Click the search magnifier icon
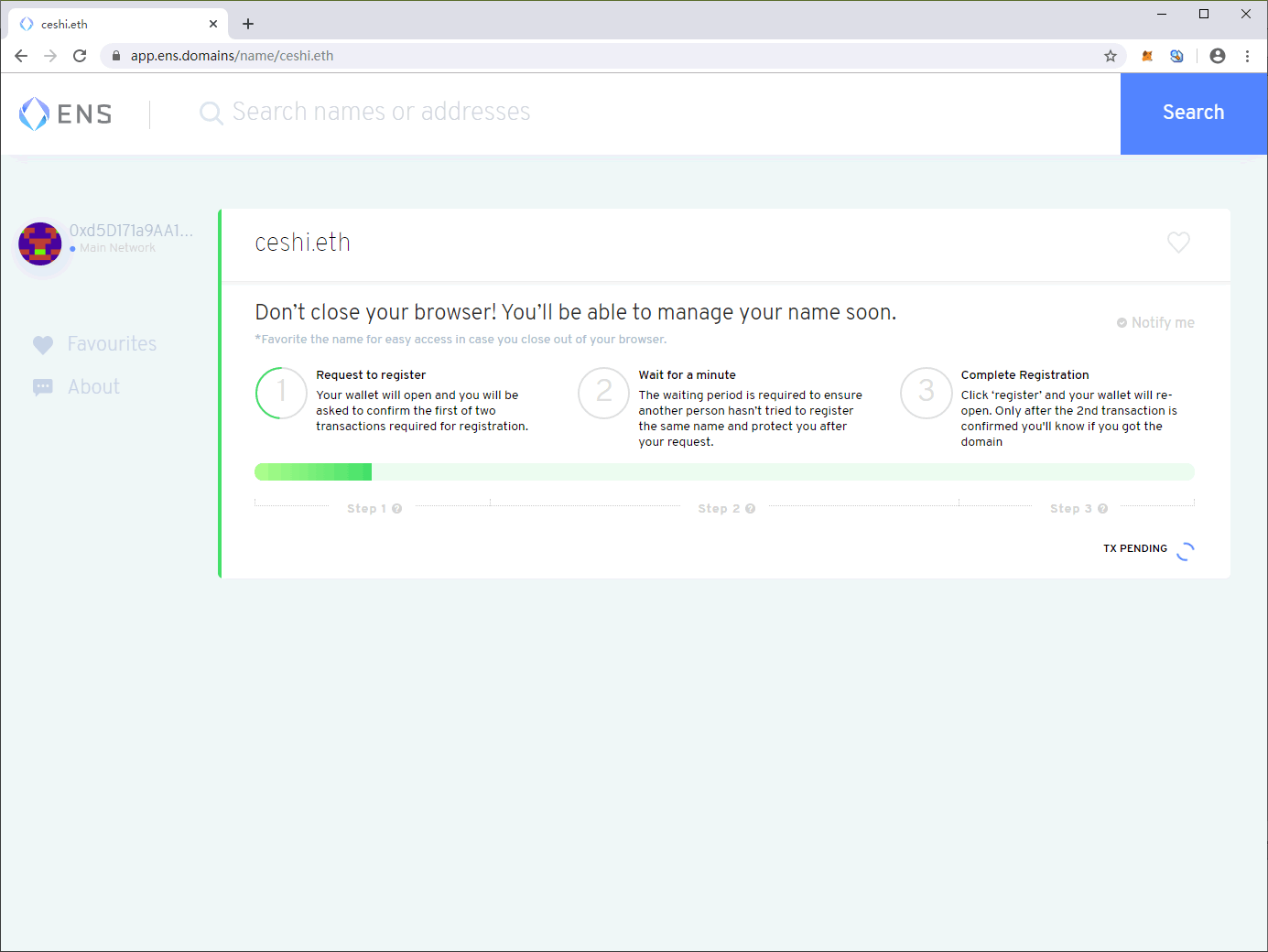This screenshot has height=952, width=1268. pyautogui.click(x=211, y=113)
